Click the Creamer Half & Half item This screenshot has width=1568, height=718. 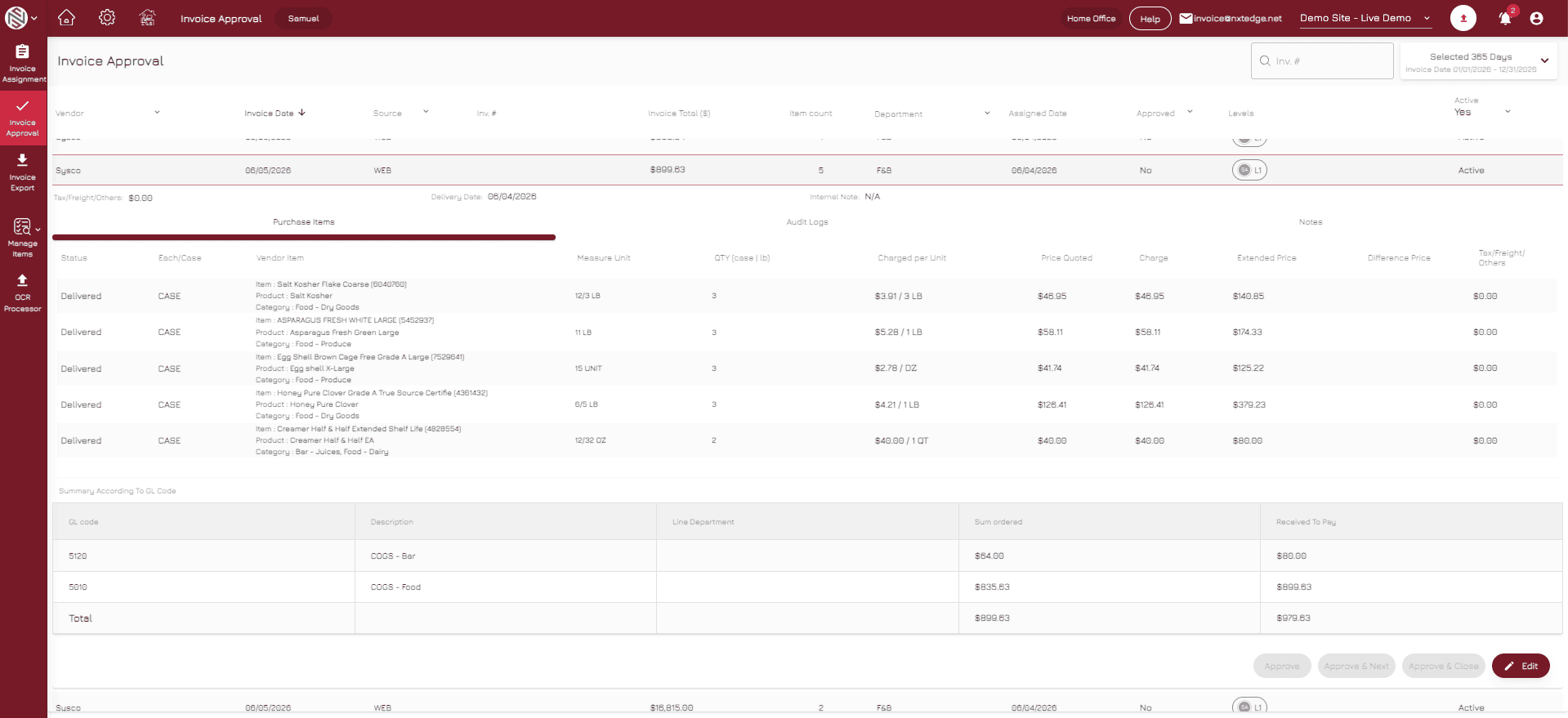(x=358, y=429)
